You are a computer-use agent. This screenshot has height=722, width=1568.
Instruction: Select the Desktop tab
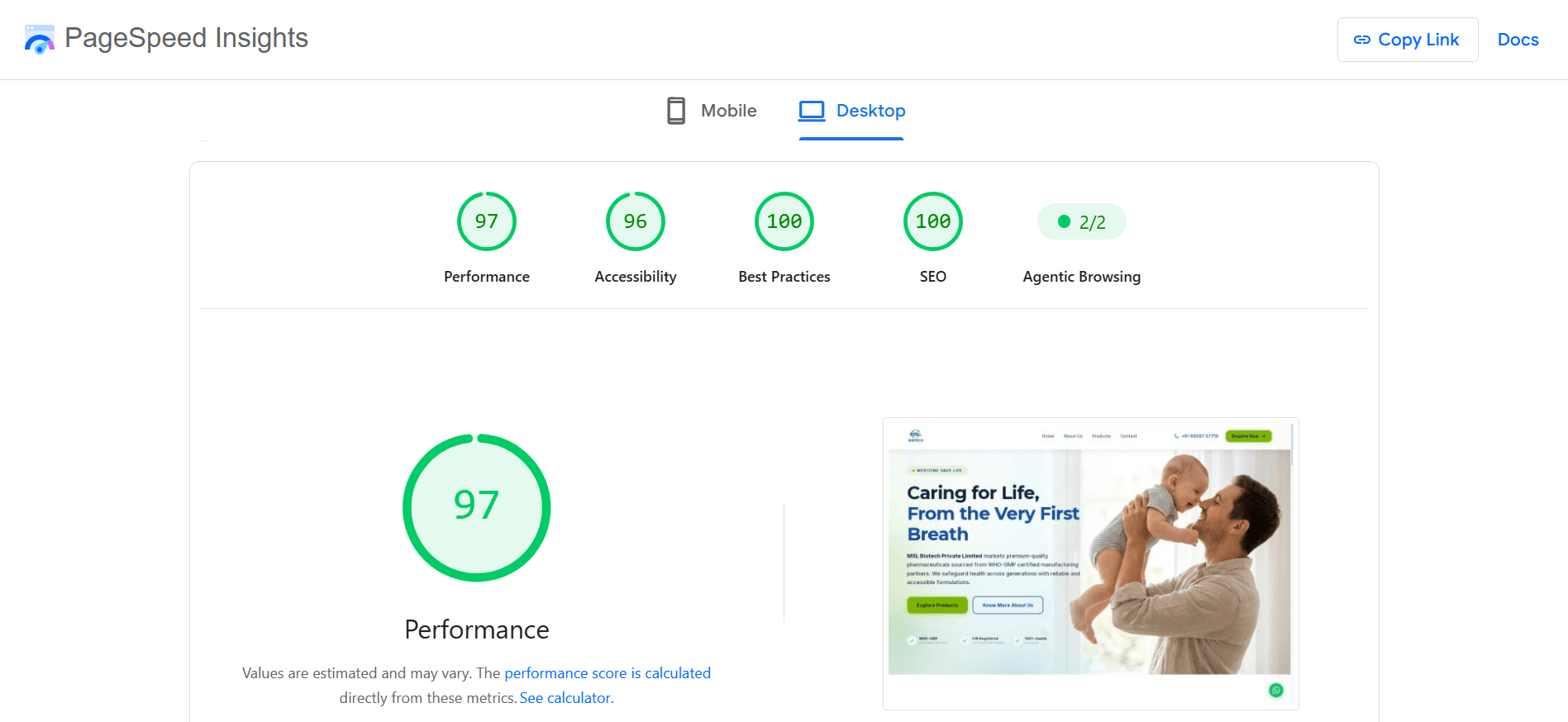coord(851,111)
